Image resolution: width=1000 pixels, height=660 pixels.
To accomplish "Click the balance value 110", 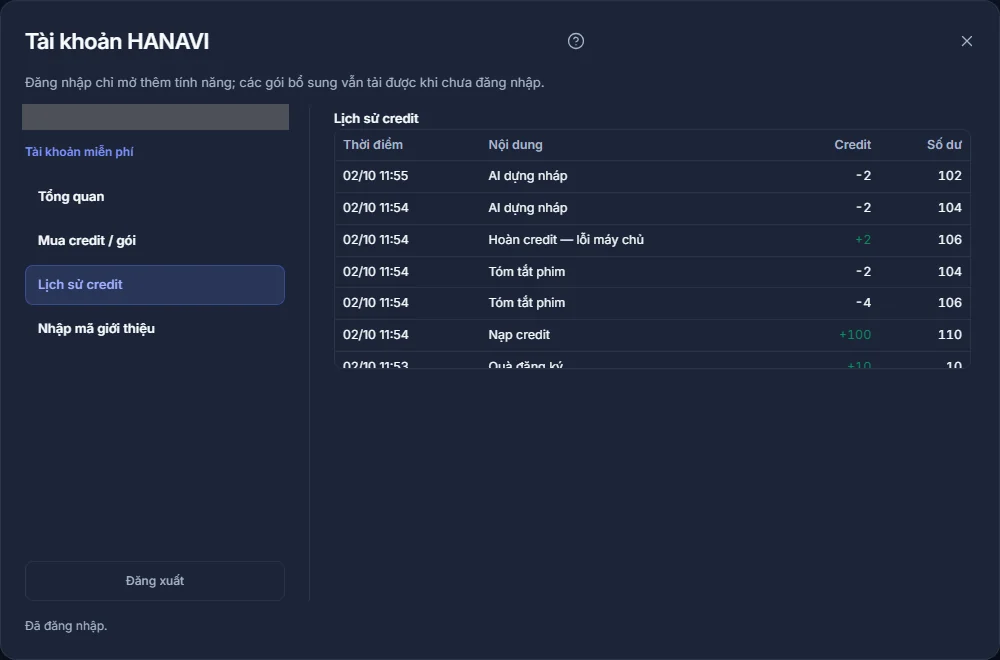I will tap(950, 335).
